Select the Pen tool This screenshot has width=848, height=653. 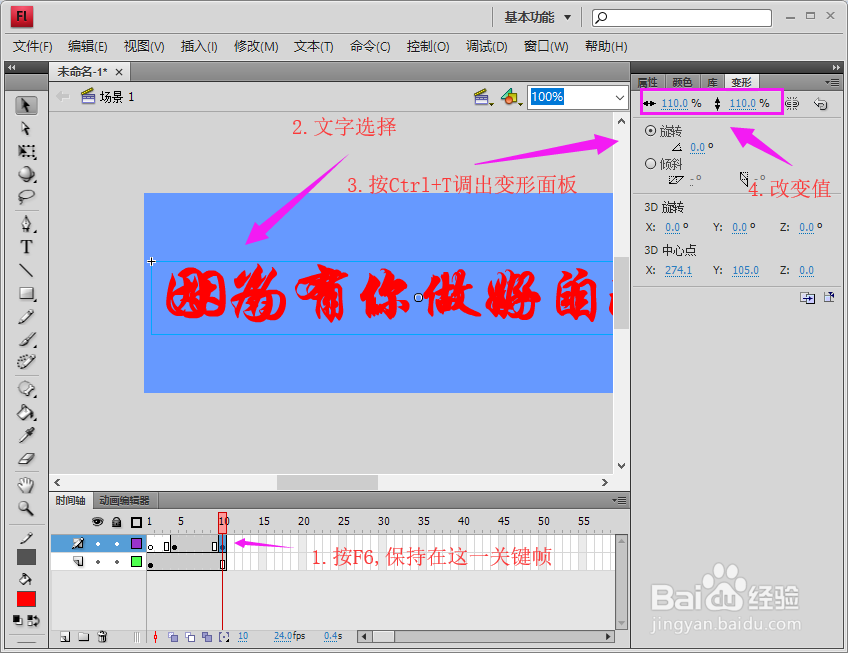coord(26,223)
